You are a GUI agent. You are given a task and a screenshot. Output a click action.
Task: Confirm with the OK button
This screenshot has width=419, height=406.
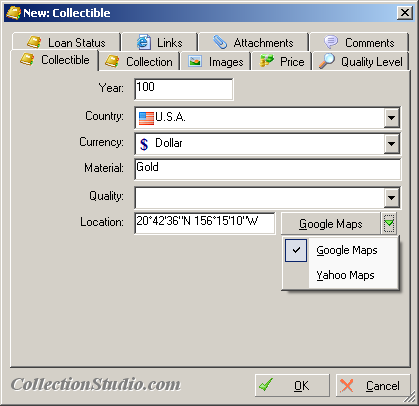pyautogui.click(x=292, y=385)
